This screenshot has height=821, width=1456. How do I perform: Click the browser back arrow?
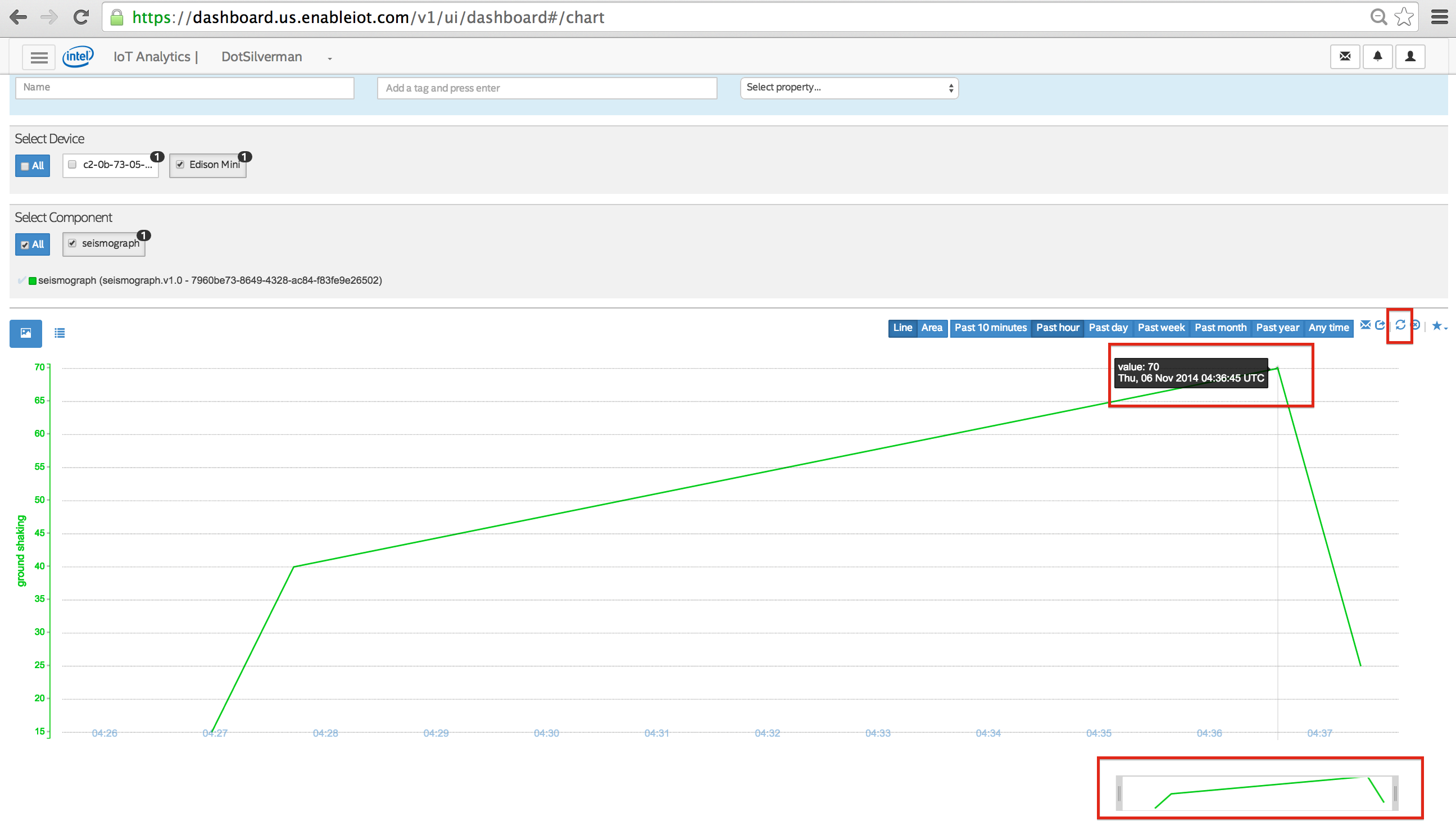click(18, 17)
